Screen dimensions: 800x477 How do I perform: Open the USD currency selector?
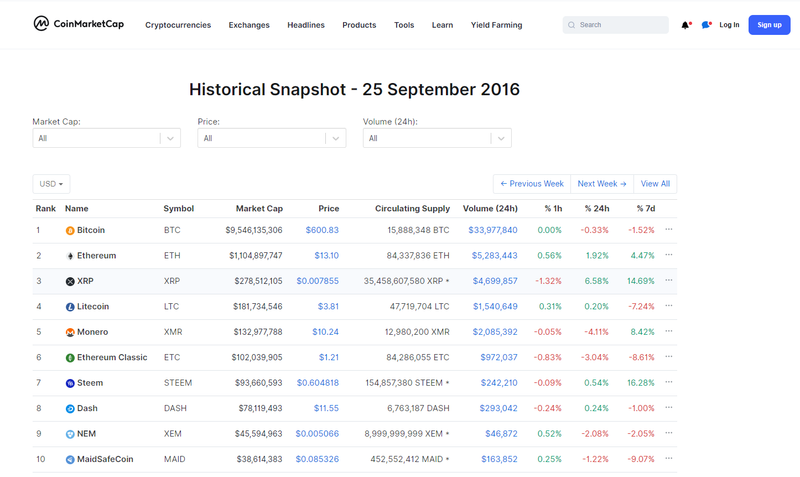(x=52, y=184)
